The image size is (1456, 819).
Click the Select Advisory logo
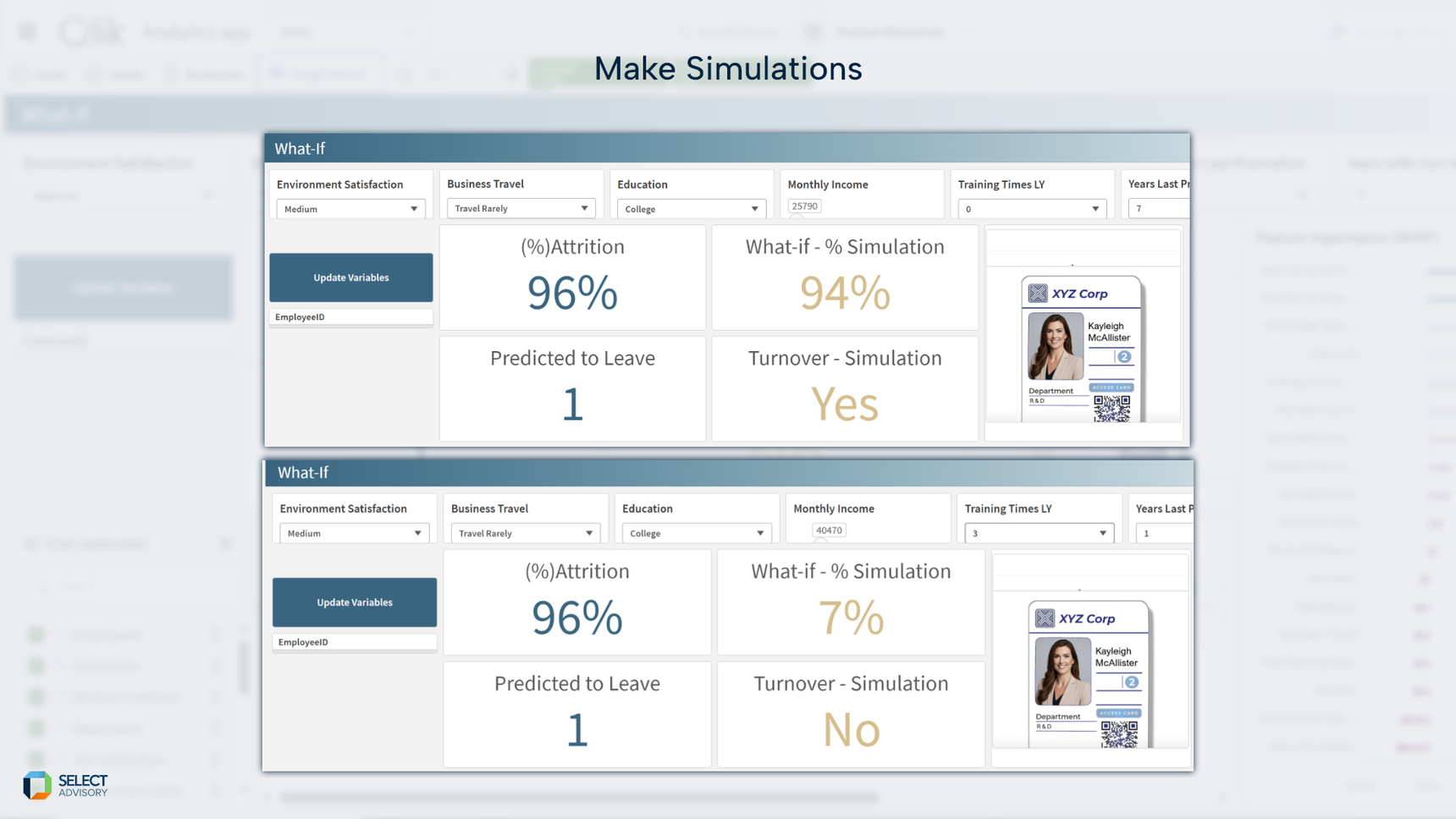point(66,785)
